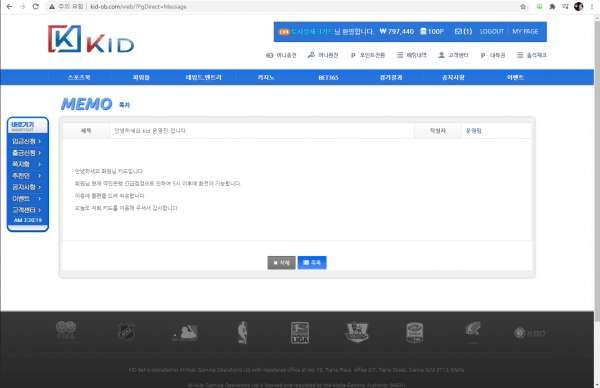Image resolution: width=600 pixels, height=388 pixels.
Task: Expand 이벤트 in the shortcut sidebar
Action: [x=27, y=199]
